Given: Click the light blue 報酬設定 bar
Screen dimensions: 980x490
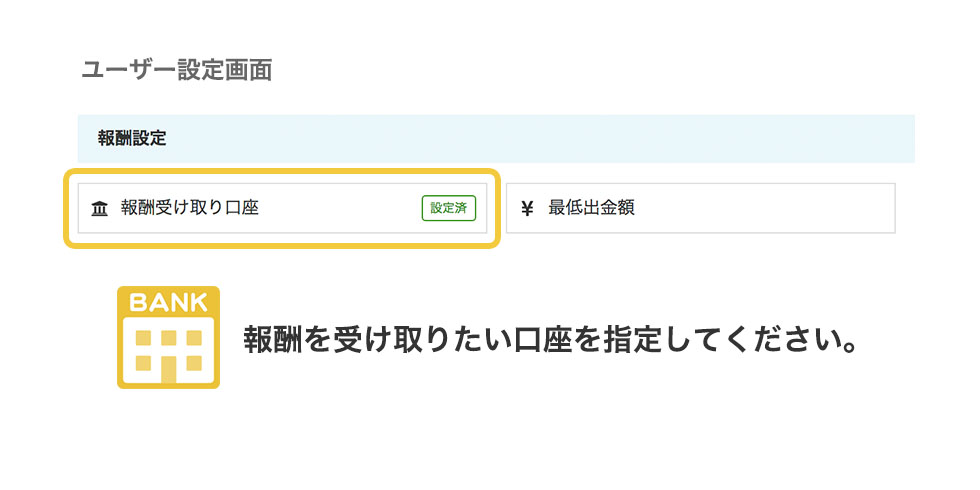Looking at the screenshot, I should tap(496, 139).
